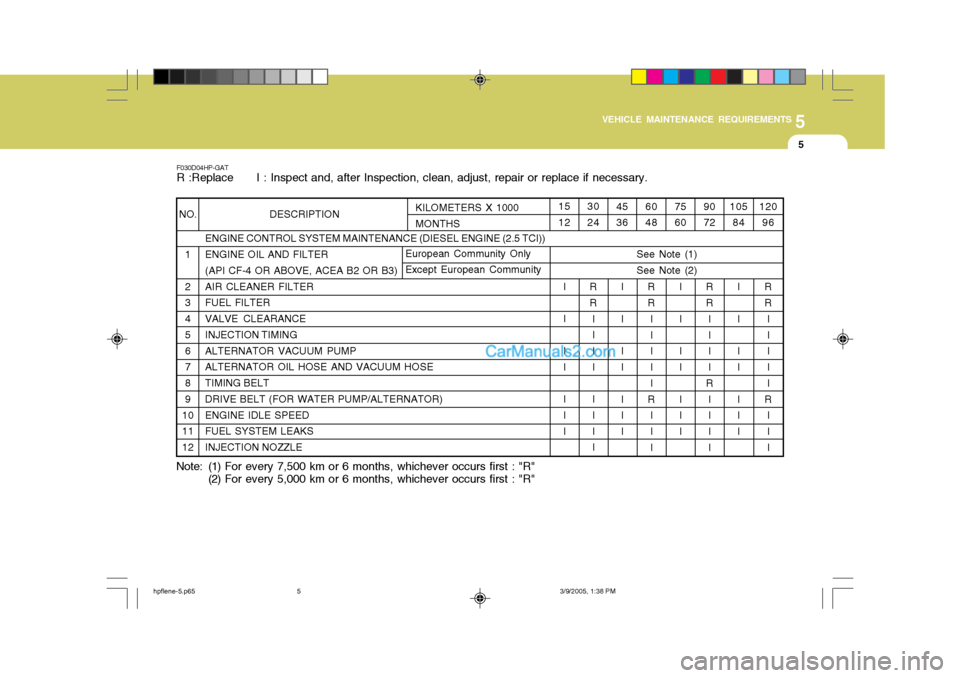This screenshot has height=678, width=960.
Task: Click the large chapter number '5' in header
Action: tap(800, 122)
